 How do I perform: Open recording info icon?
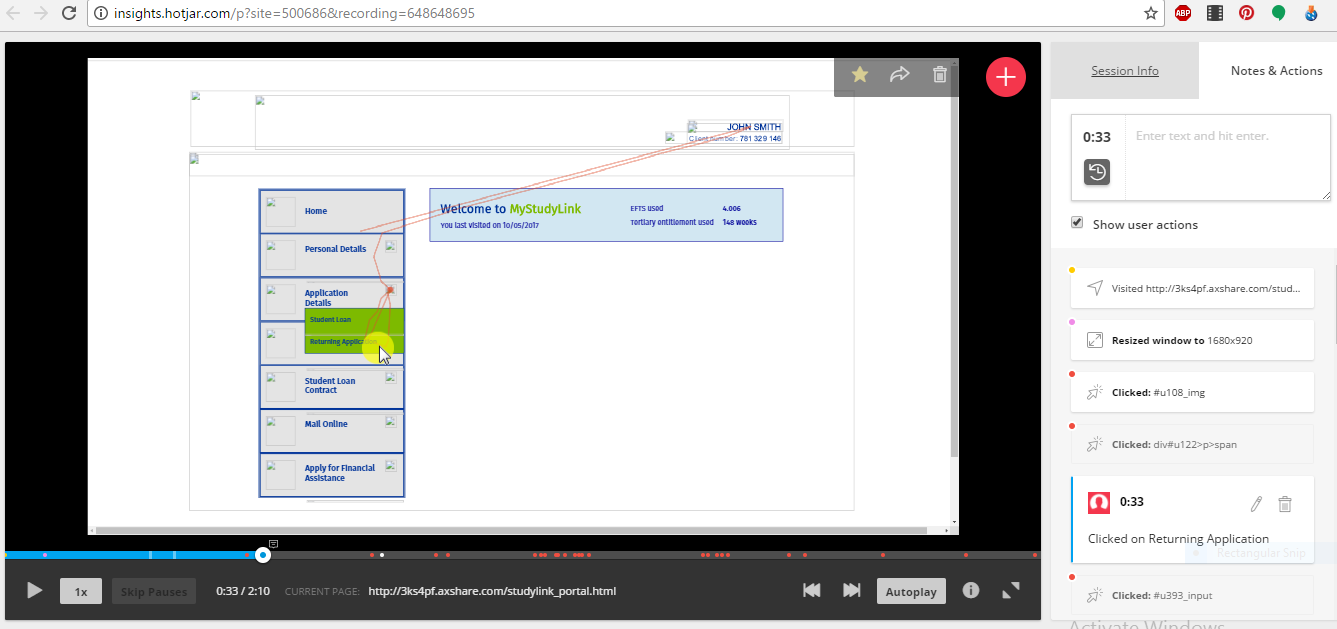coord(970,590)
